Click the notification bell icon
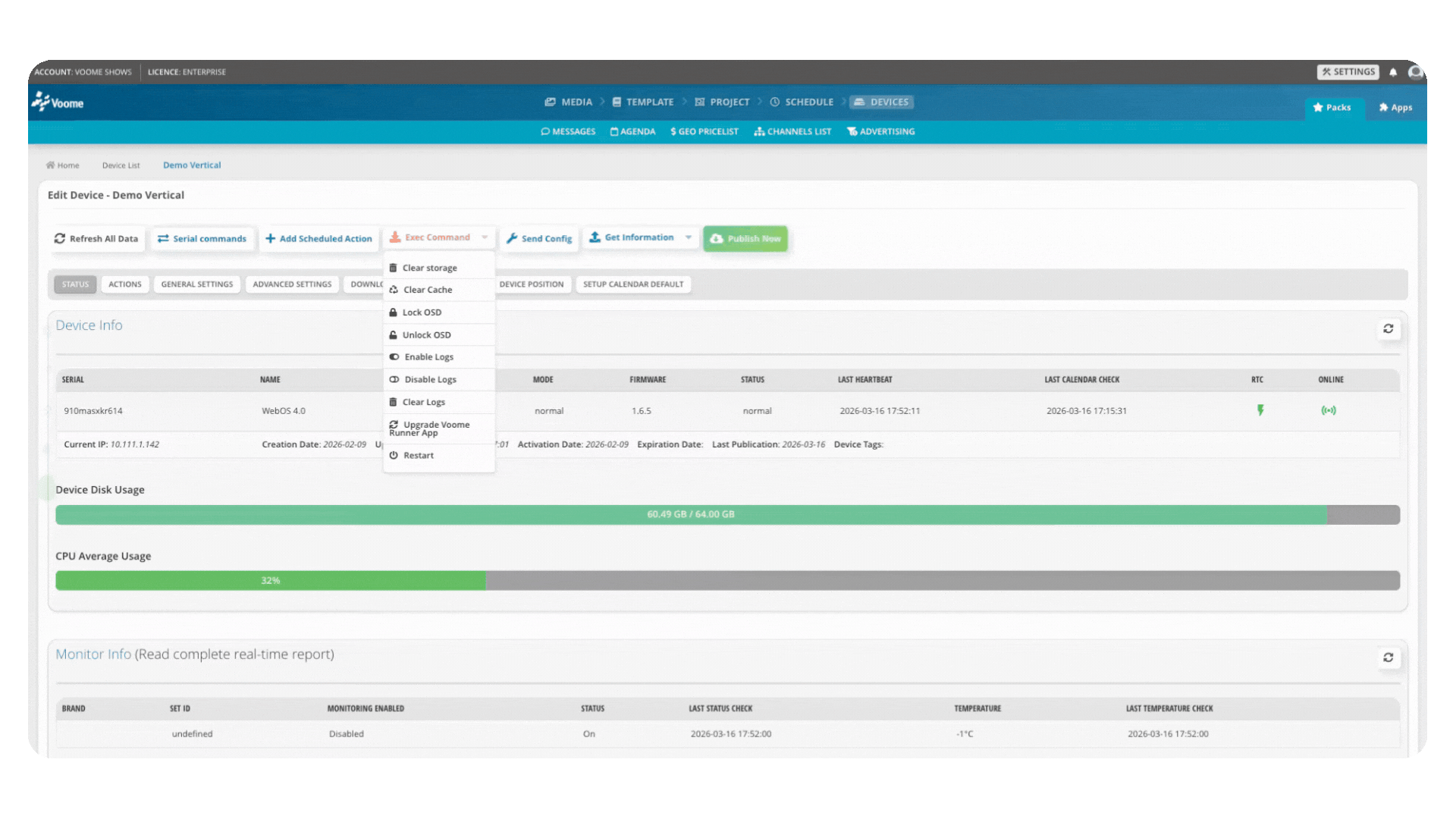 (1393, 72)
